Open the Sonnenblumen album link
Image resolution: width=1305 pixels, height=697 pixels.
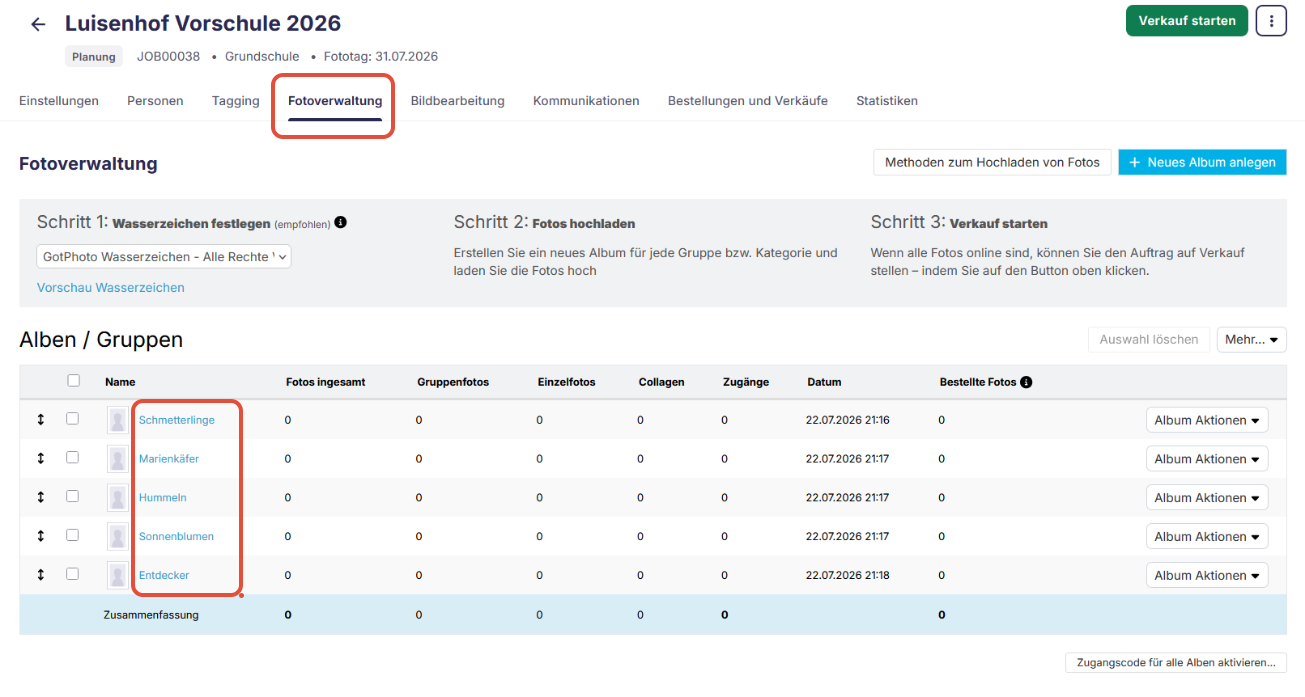coord(176,537)
